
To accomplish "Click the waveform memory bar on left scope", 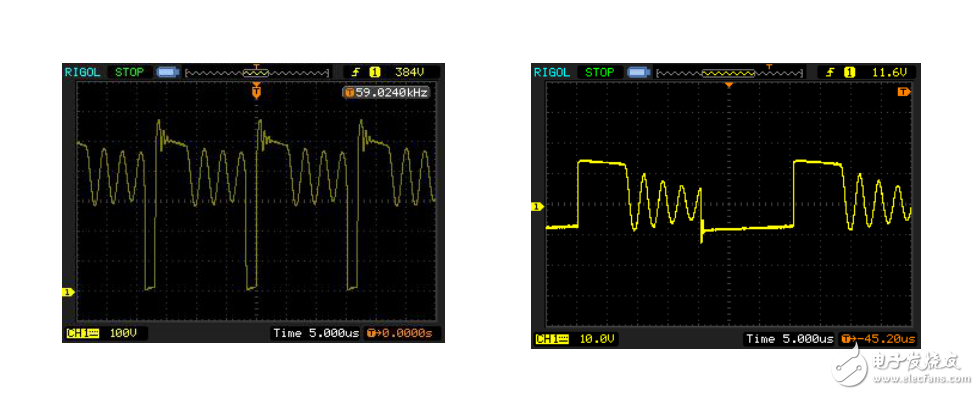I will point(257,72).
